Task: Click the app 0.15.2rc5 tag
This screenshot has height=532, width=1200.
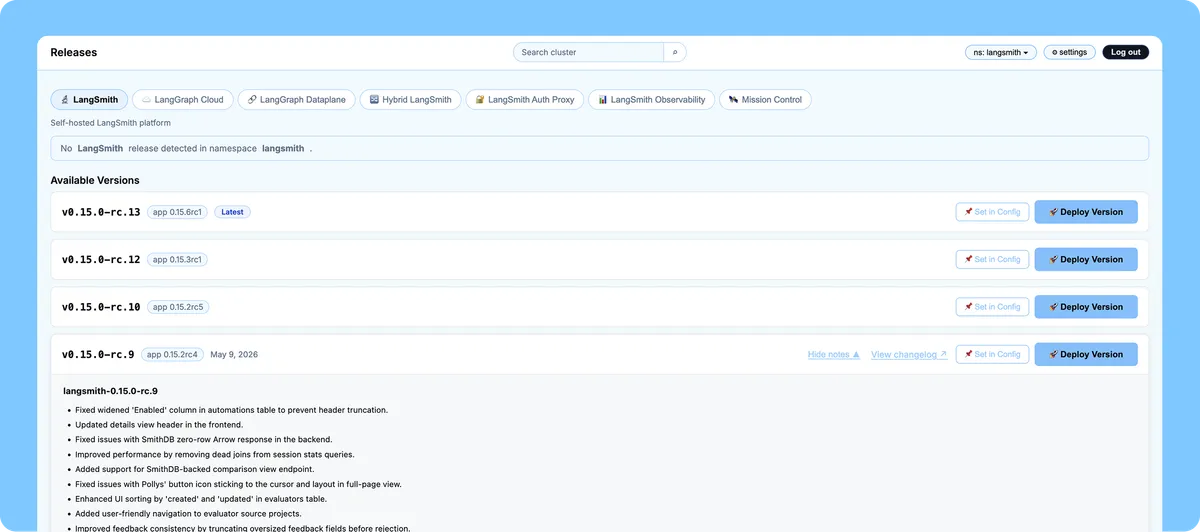Action: [x=178, y=307]
